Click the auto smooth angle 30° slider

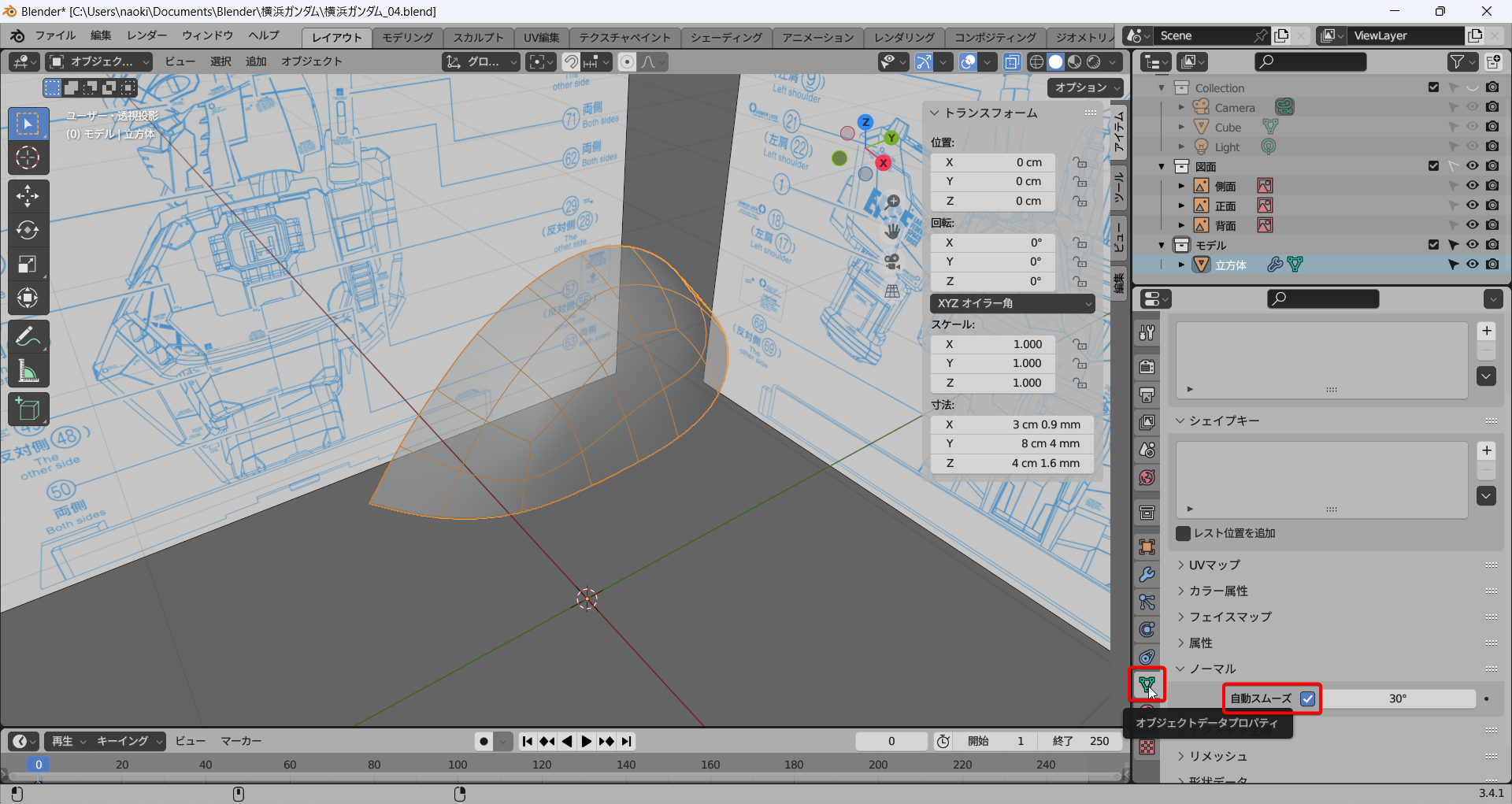[x=1397, y=698]
